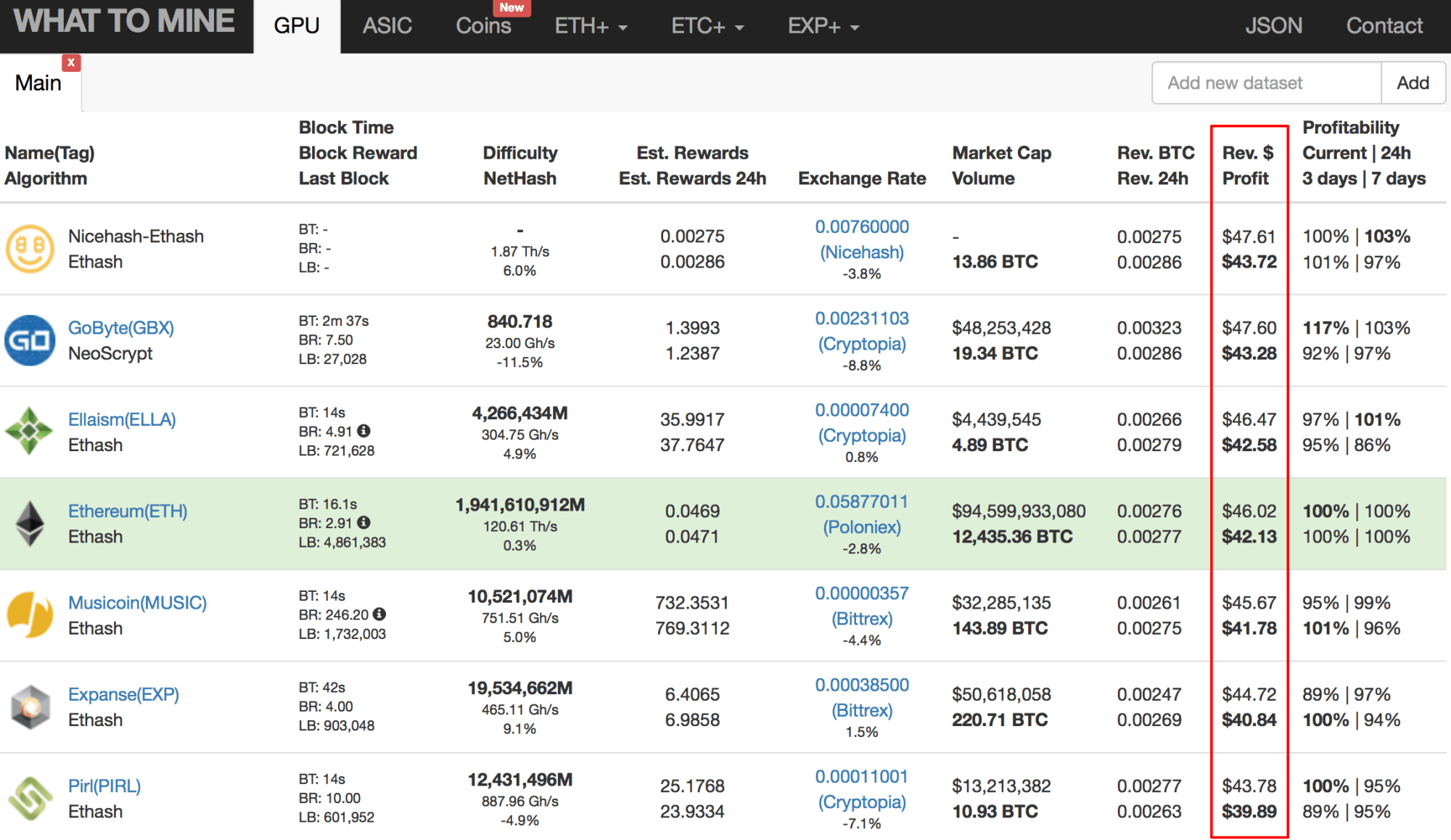This screenshot has width=1451, height=840.
Task: Click the Nicehash-Ethash name text
Action: click(136, 236)
